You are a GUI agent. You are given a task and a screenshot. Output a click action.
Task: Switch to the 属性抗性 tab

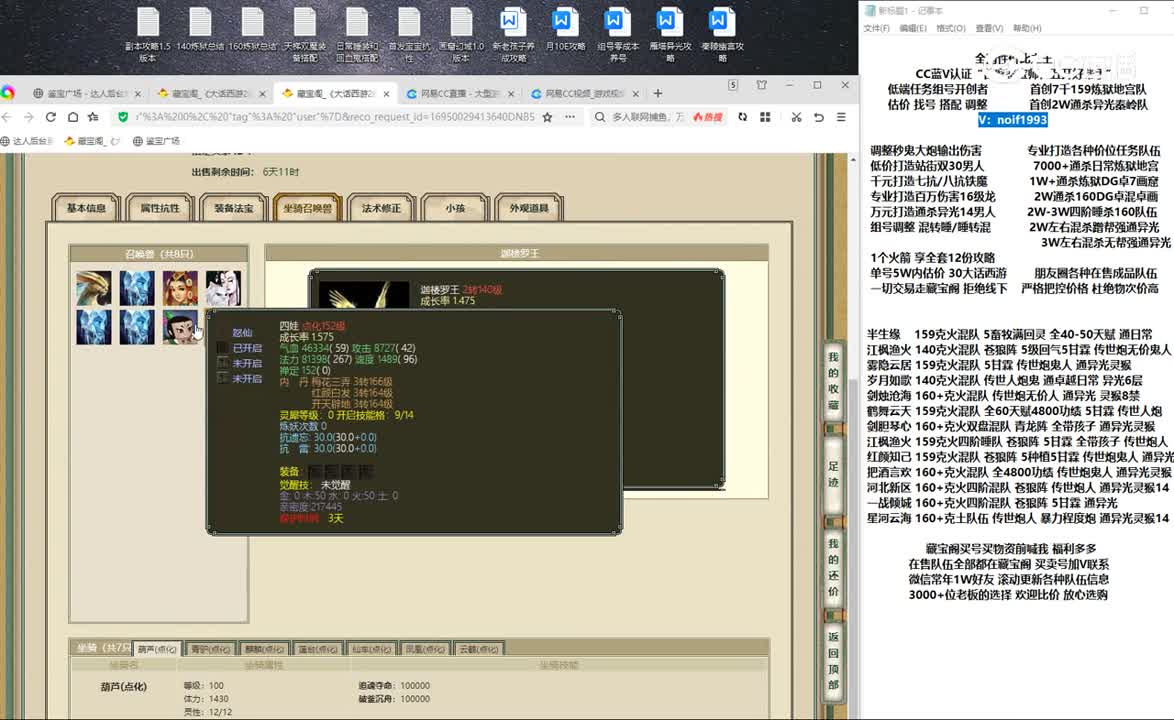[160, 208]
